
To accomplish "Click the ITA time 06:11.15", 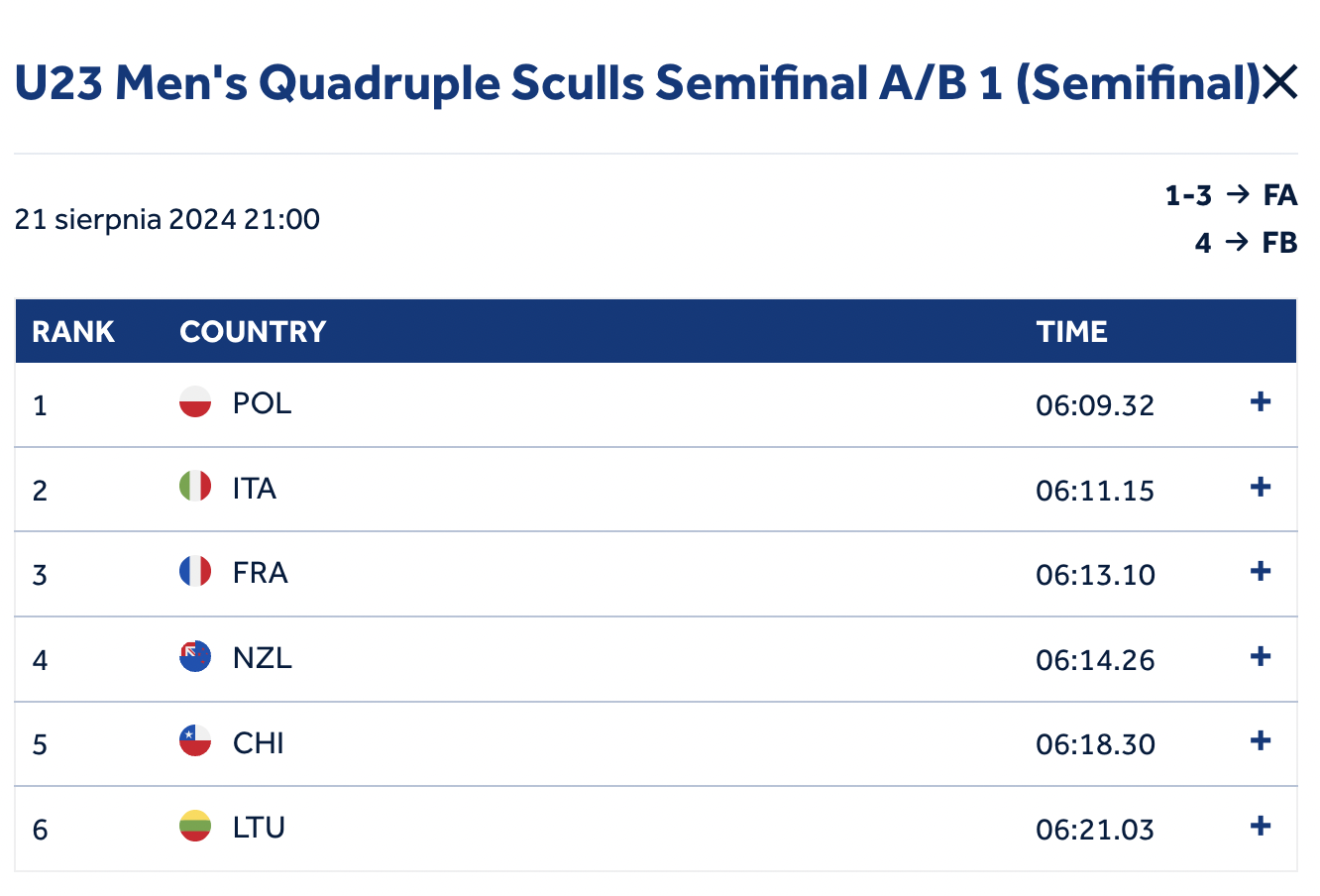I will 1095,490.
